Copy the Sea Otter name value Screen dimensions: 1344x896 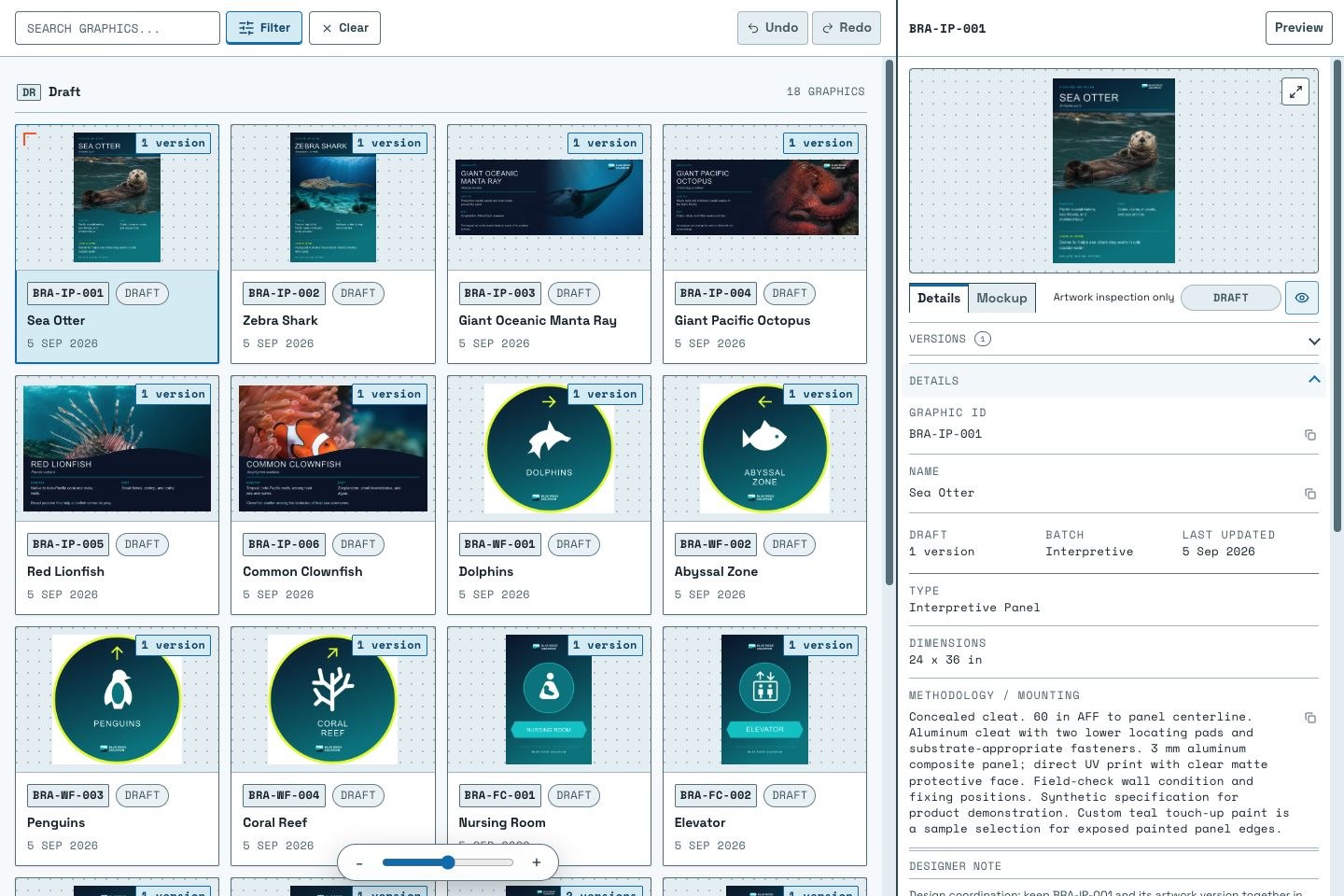1310,494
